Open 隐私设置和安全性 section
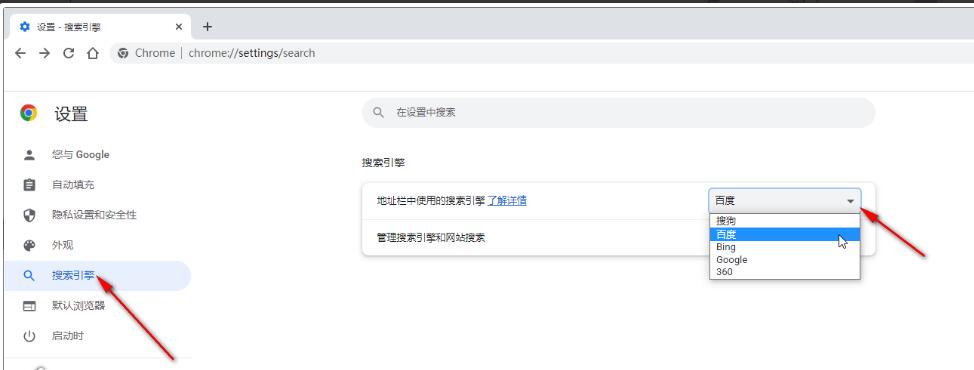This screenshot has height=370, width=974. pyautogui.click(x=97, y=215)
